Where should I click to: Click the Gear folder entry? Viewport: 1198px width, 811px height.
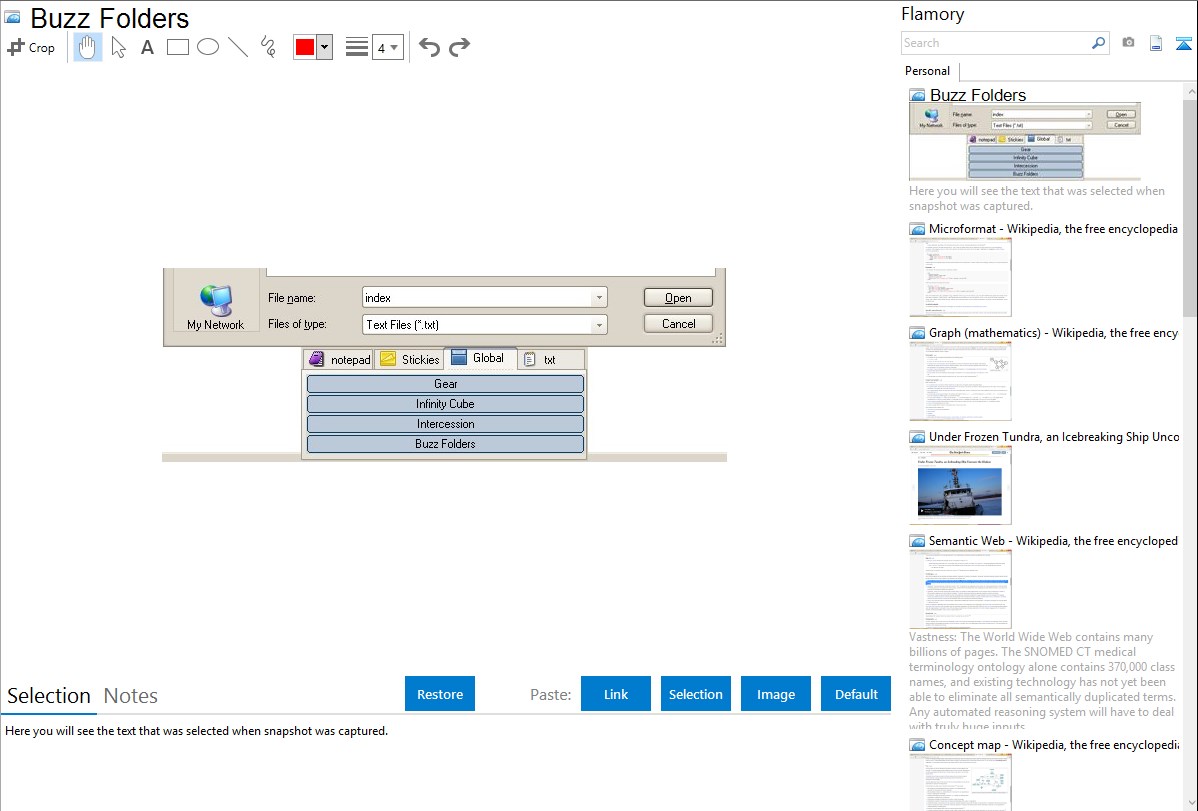(x=445, y=384)
